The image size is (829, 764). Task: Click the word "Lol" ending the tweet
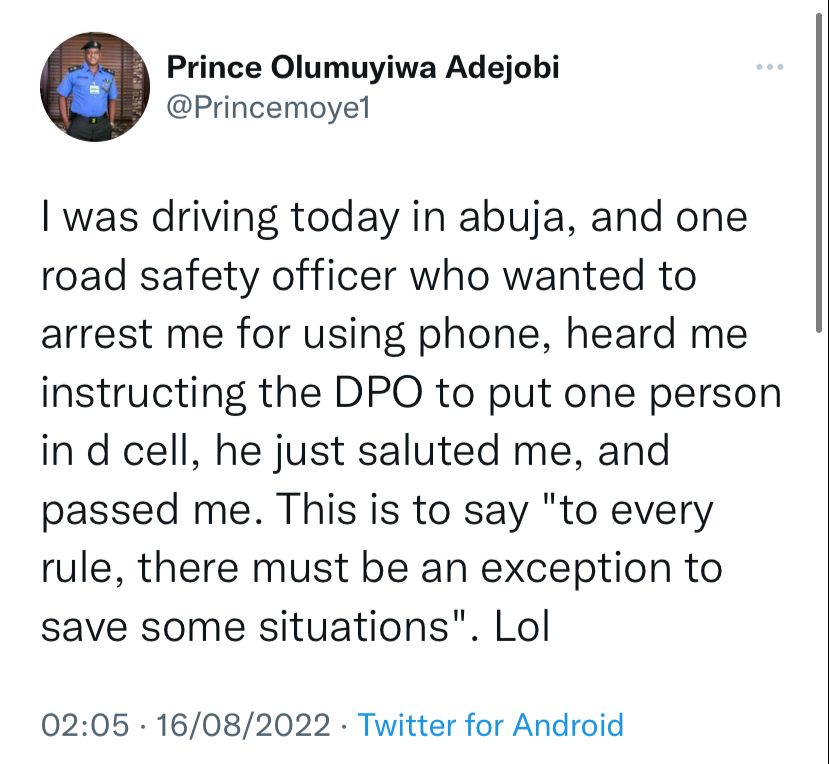(x=523, y=629)
